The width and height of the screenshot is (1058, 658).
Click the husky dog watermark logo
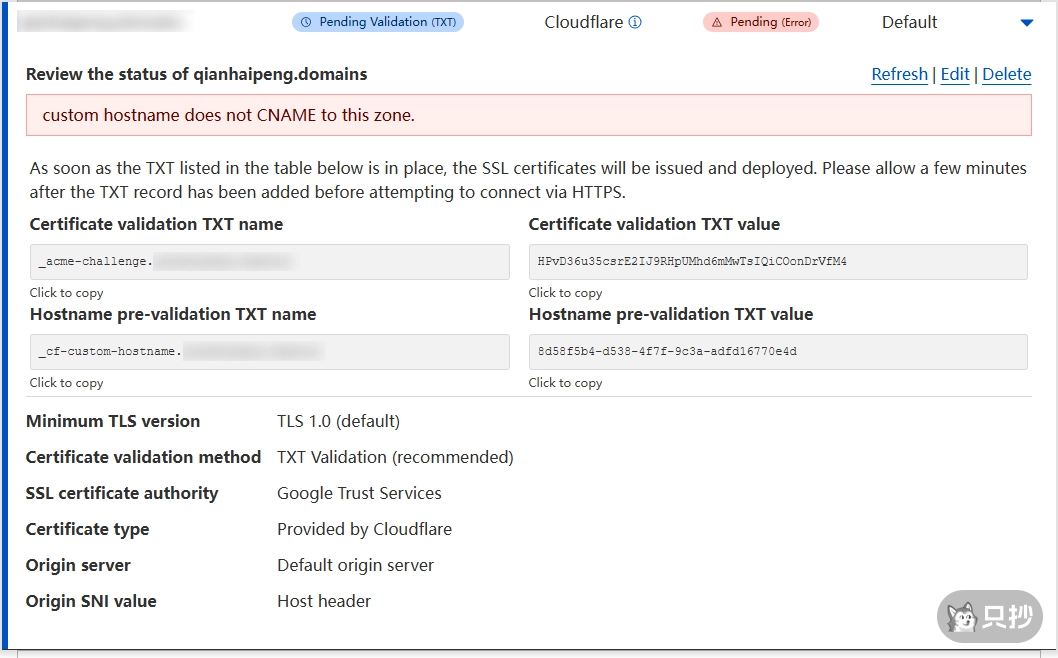pos(963,618)
